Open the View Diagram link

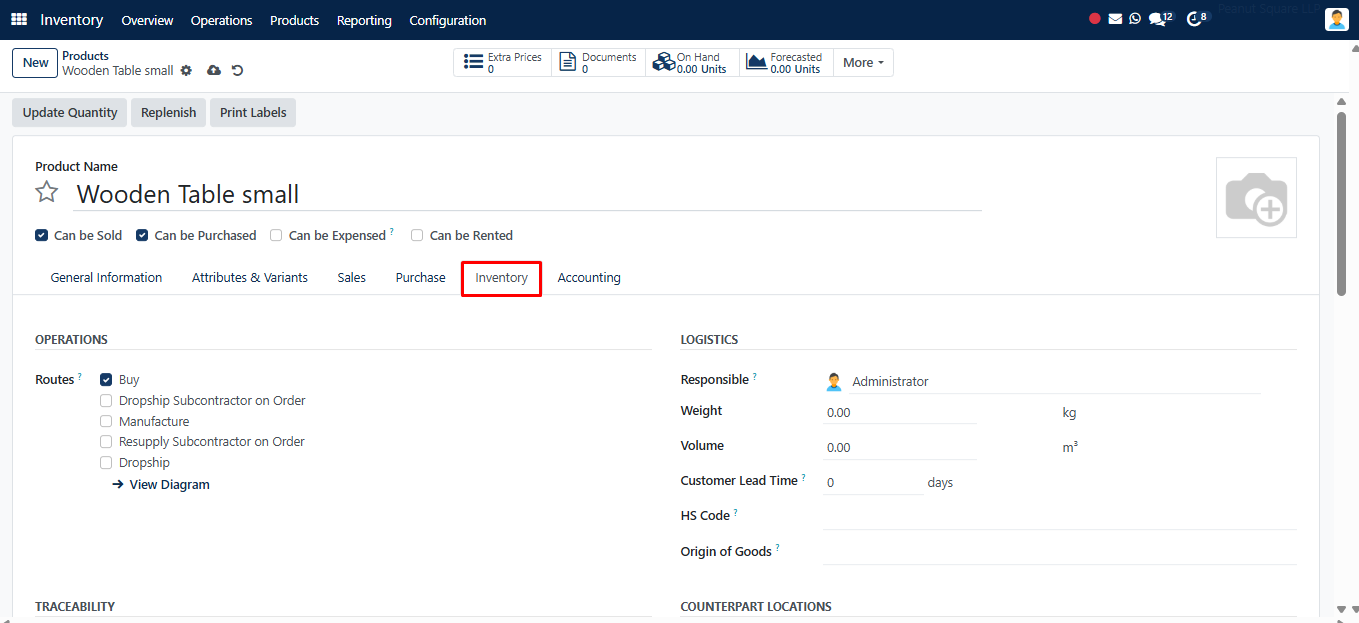coord(161,485)
